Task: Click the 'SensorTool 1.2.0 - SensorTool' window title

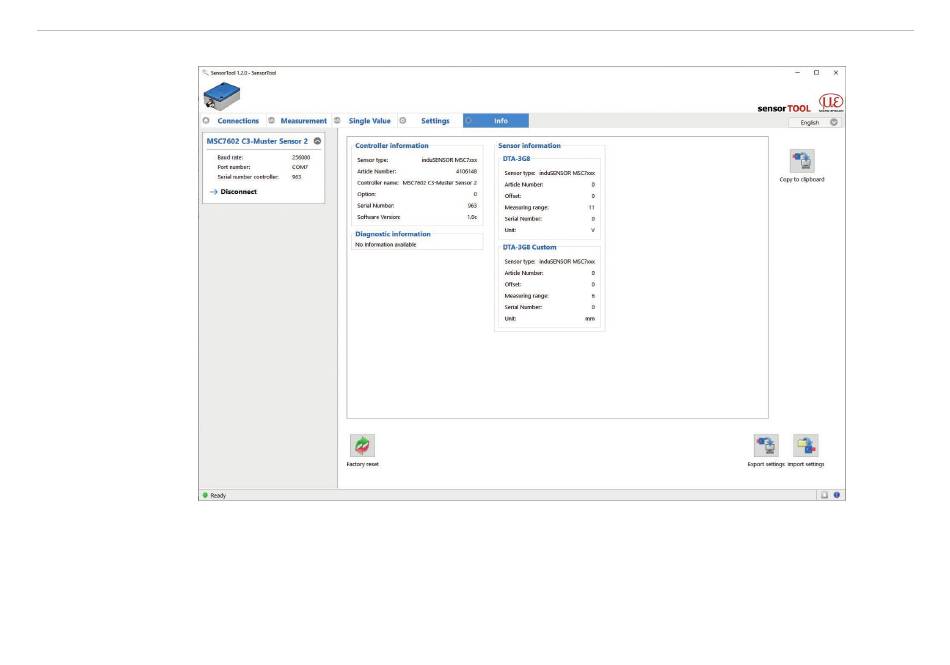Action: point(243,73)
